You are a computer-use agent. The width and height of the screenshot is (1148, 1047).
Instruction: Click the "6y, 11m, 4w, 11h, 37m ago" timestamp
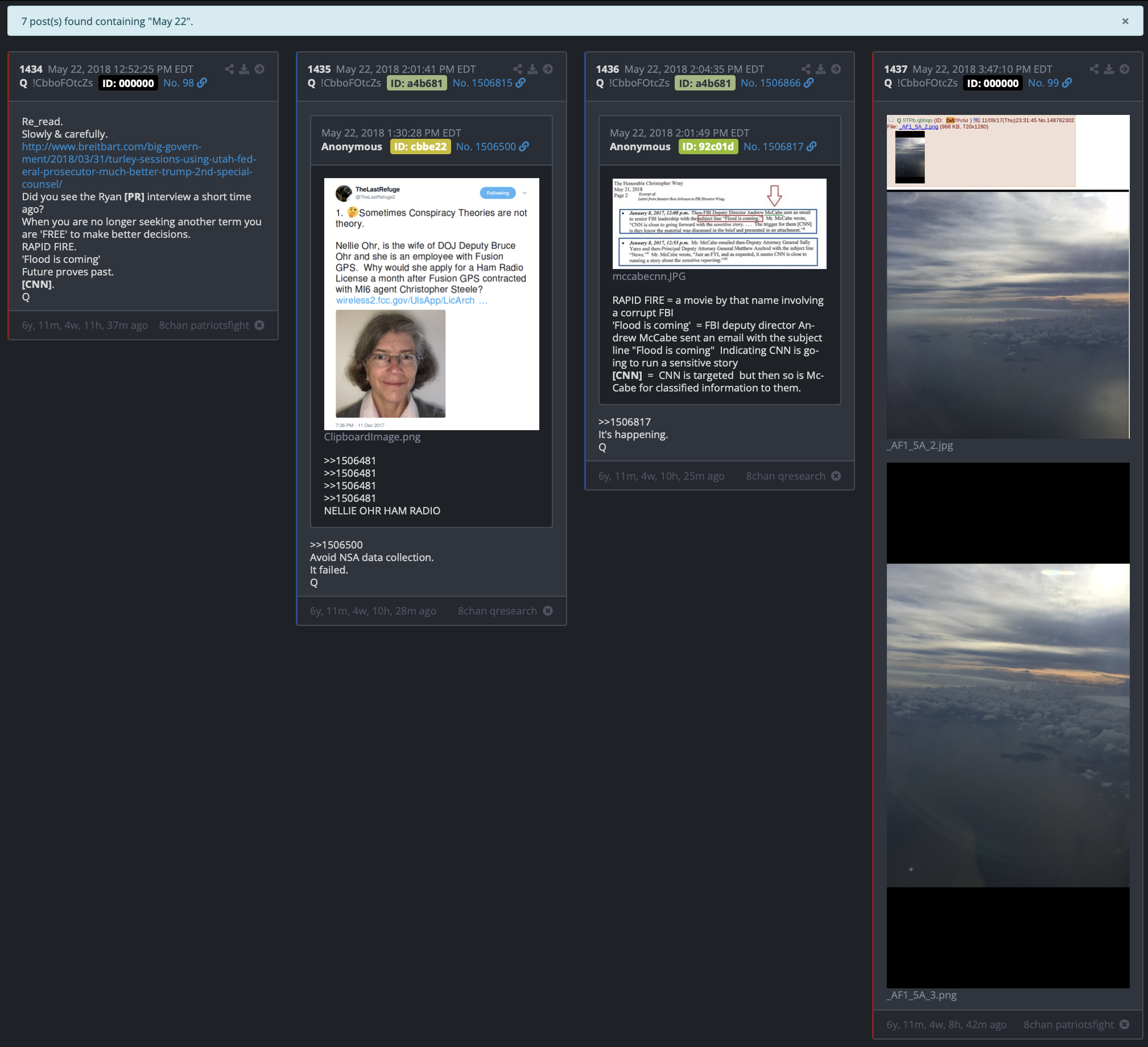pos(85,325)
